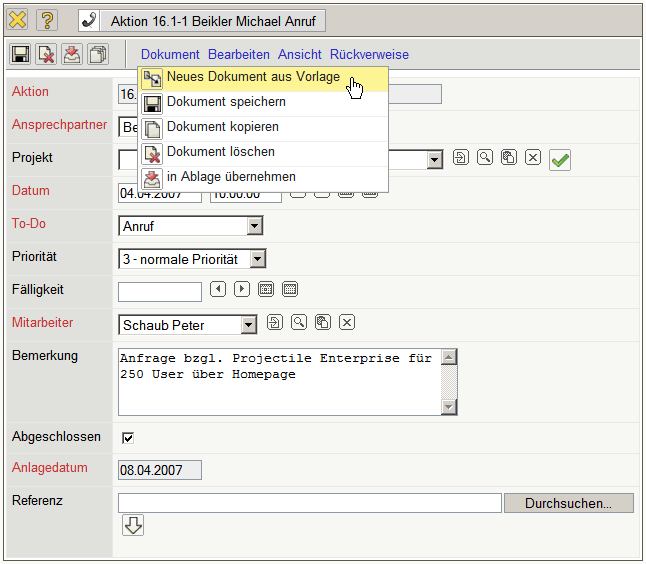Click into the Fälligkeit date input field

click(x=160, y=292)
